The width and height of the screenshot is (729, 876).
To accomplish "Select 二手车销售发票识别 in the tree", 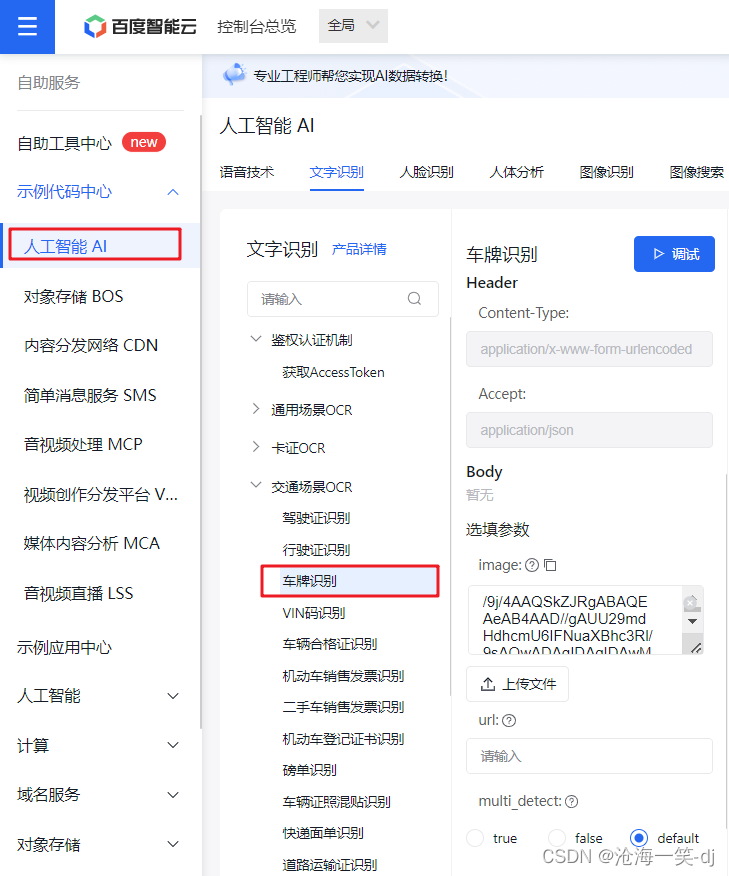I will coord(343,707).
